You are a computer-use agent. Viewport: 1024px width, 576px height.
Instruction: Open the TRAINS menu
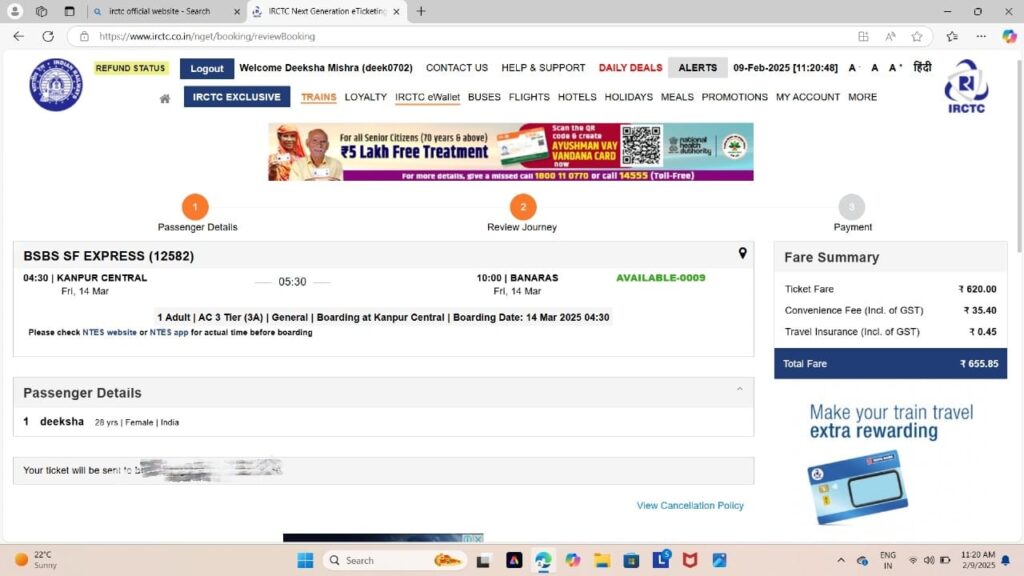[x=319, y=97]
